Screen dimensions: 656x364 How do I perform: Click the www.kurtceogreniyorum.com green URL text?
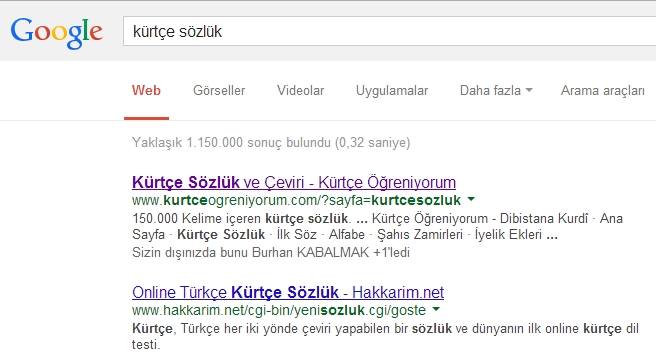(x=296, y=200)
